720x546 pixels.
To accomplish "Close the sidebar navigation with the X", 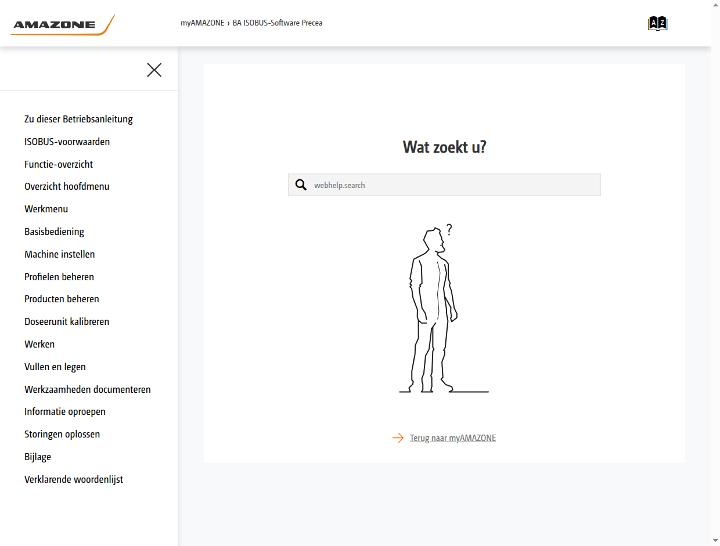I will point(154,70).
